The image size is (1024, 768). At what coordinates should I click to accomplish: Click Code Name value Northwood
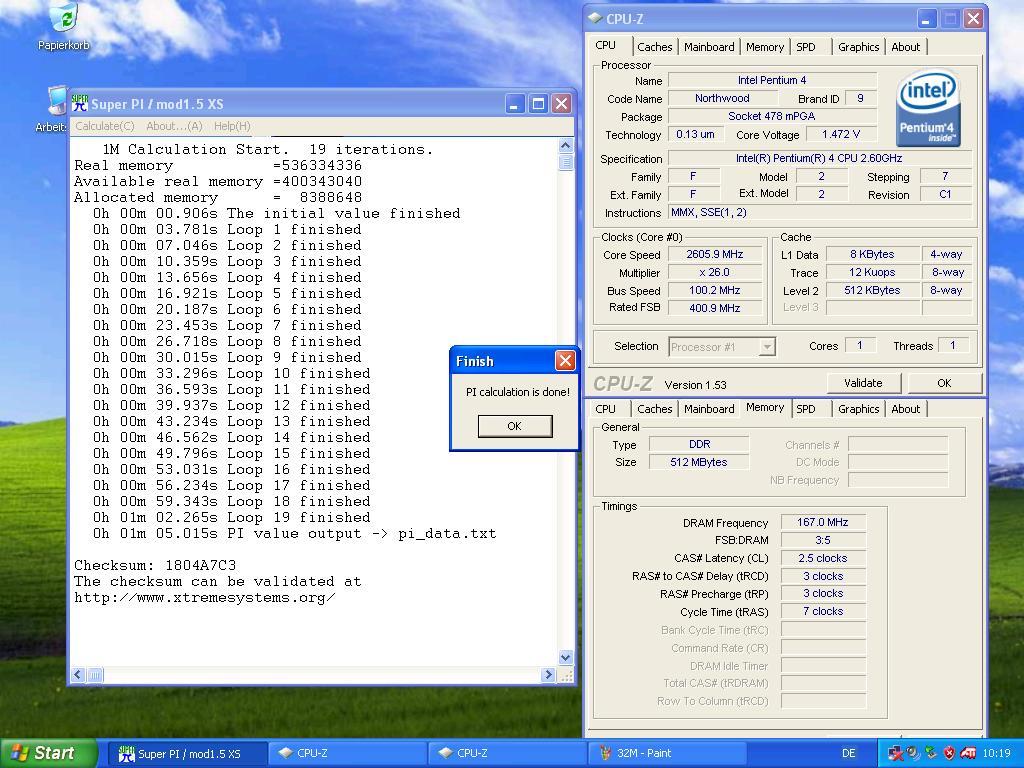(x=722, y=98)
